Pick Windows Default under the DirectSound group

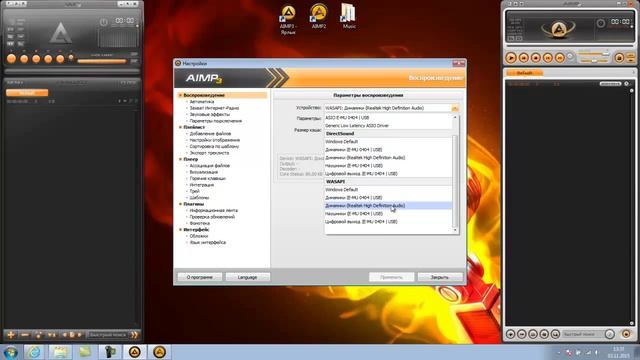coord(388,142)
